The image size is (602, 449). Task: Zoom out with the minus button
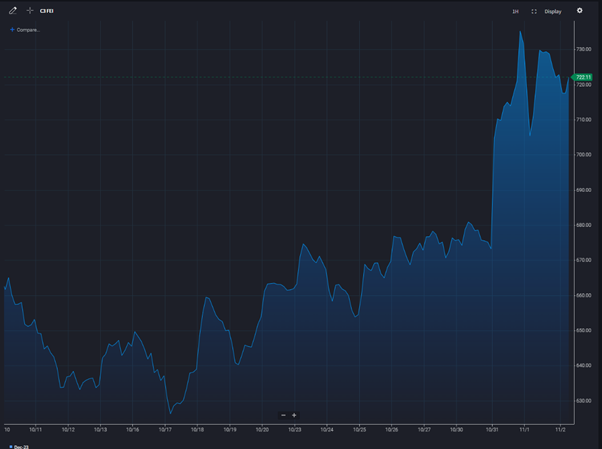pyautogui.click(x=283, y=415)
